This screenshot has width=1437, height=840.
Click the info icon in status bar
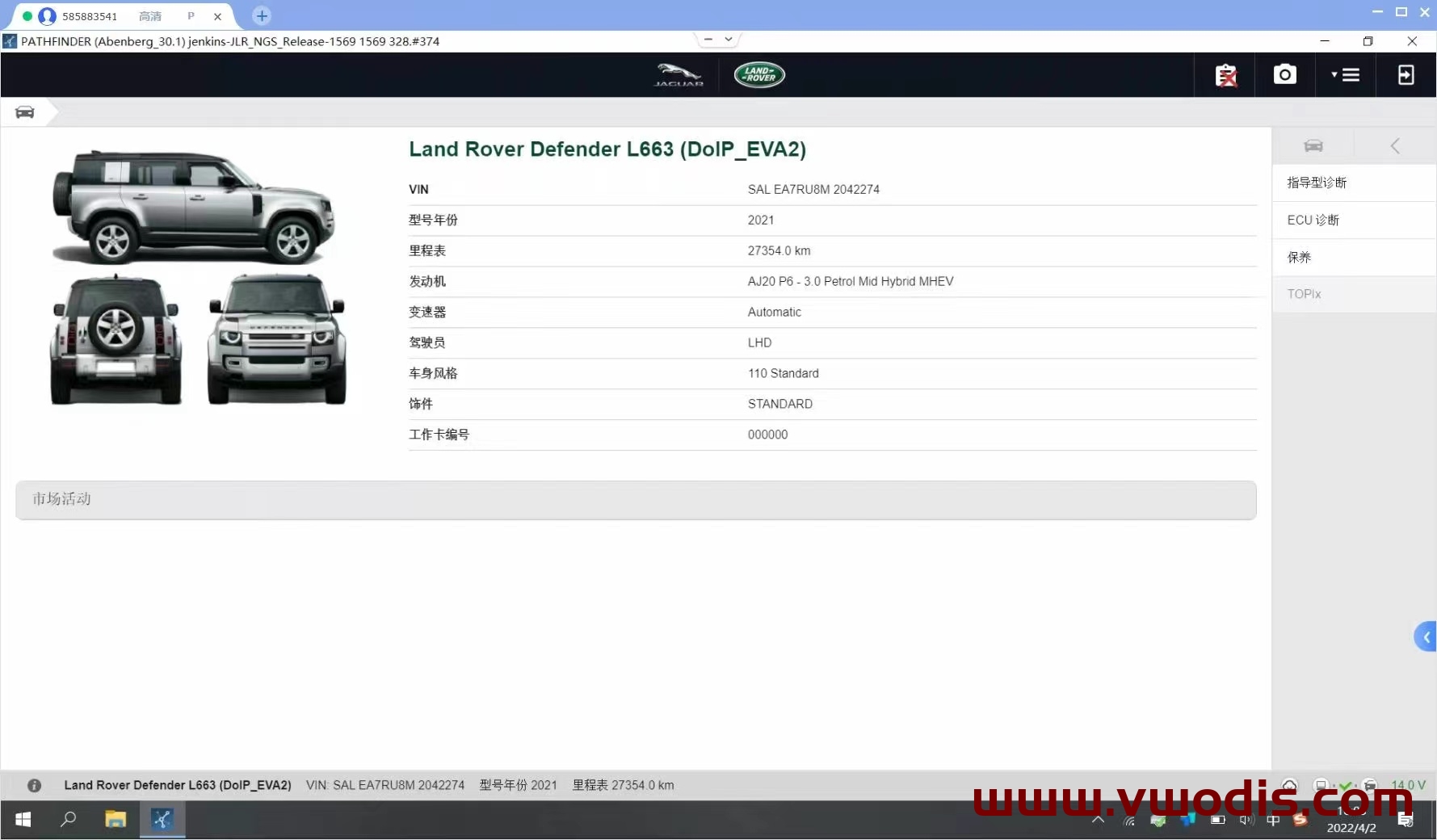[34, 785]
